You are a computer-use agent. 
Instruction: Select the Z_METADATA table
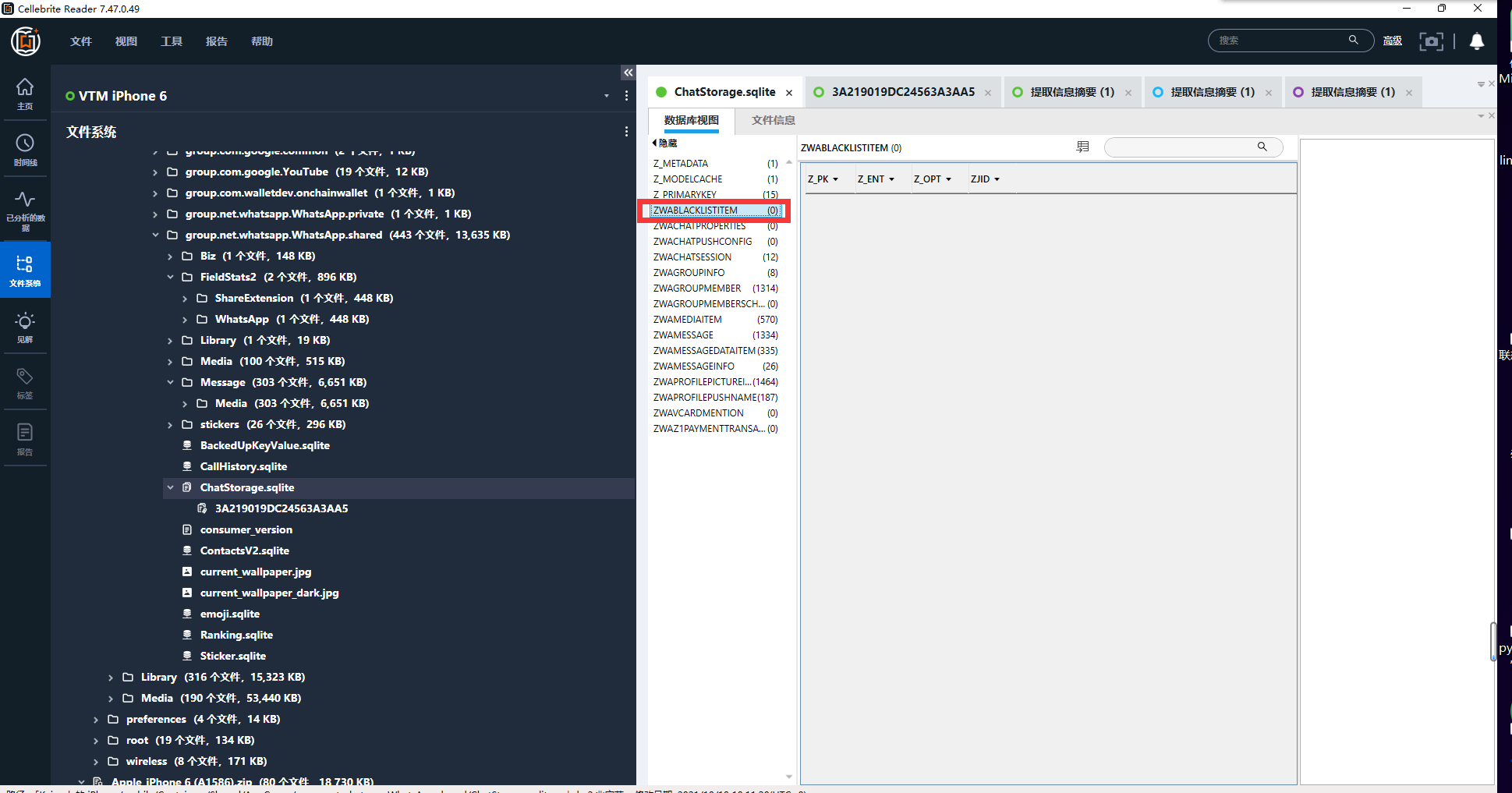tap(715, 164)
